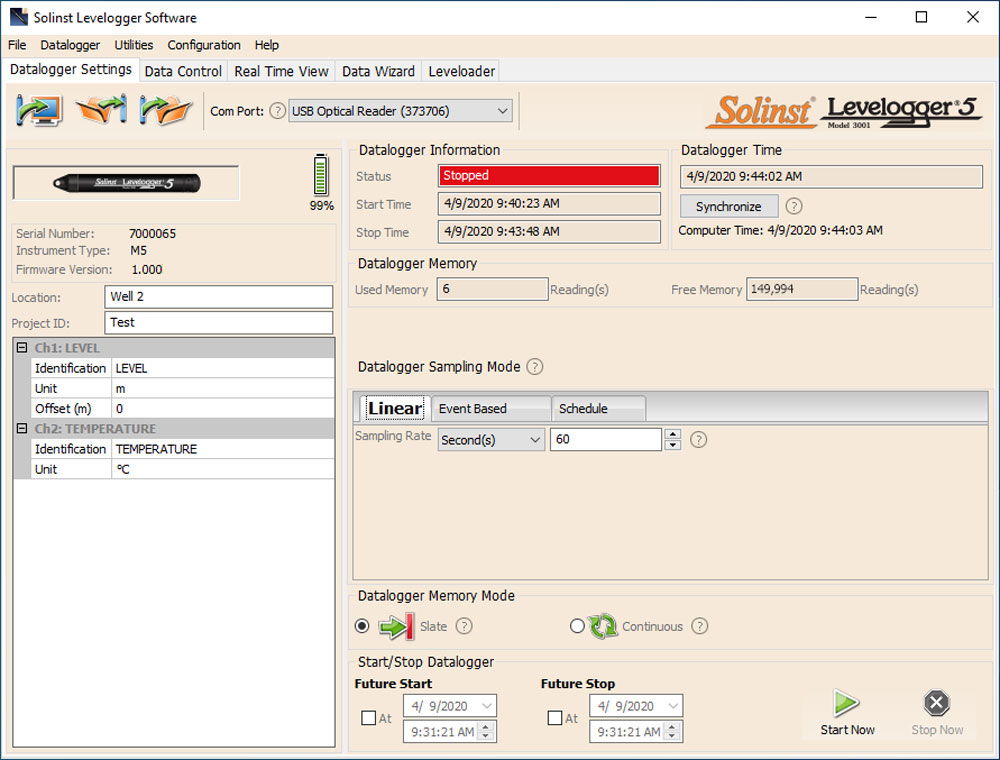Open the Datalogger menu
This screenshot has width=1000, height=760.
click(70, 45)
